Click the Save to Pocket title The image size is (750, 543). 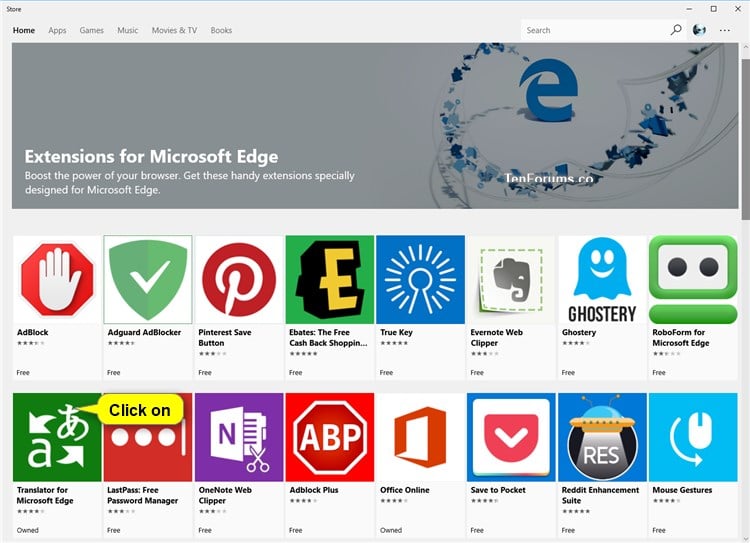[498, 490]
